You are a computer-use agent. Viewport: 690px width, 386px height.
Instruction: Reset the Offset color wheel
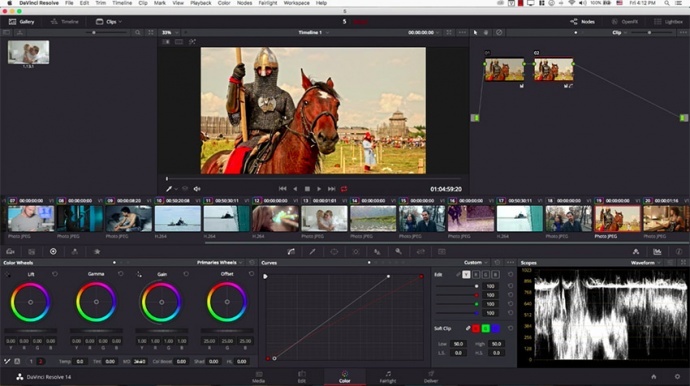[x=251, y=274]
